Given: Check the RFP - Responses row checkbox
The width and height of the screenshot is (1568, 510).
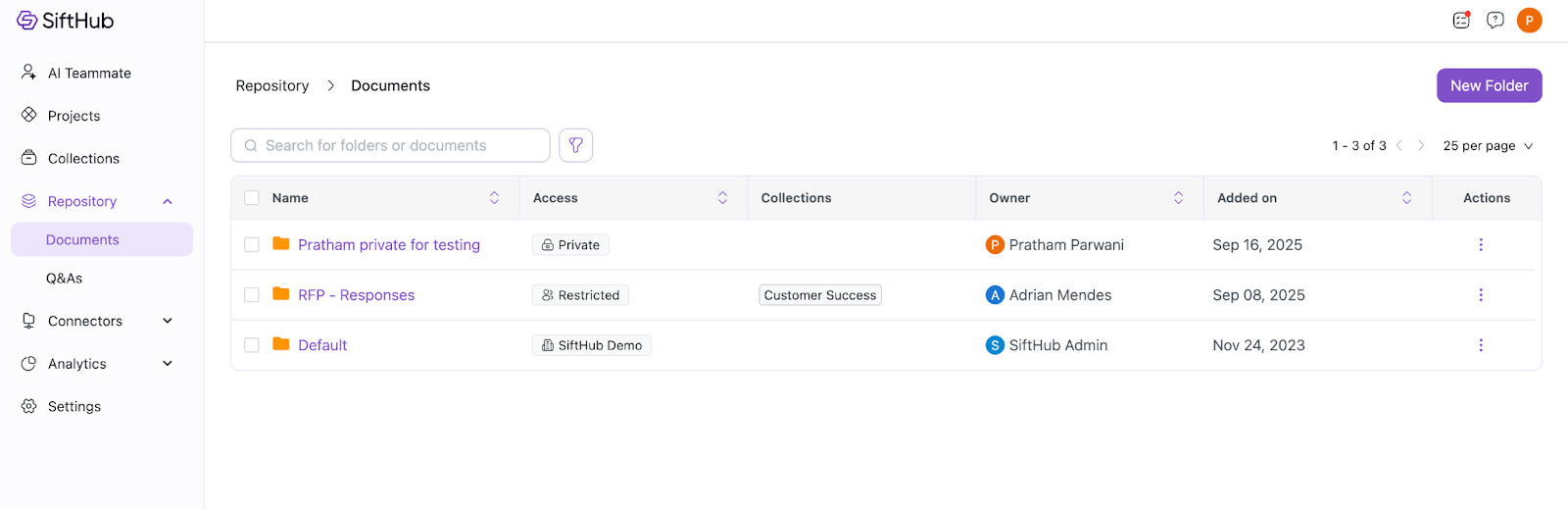Looking at the screenshot, I should pos(252,295).
